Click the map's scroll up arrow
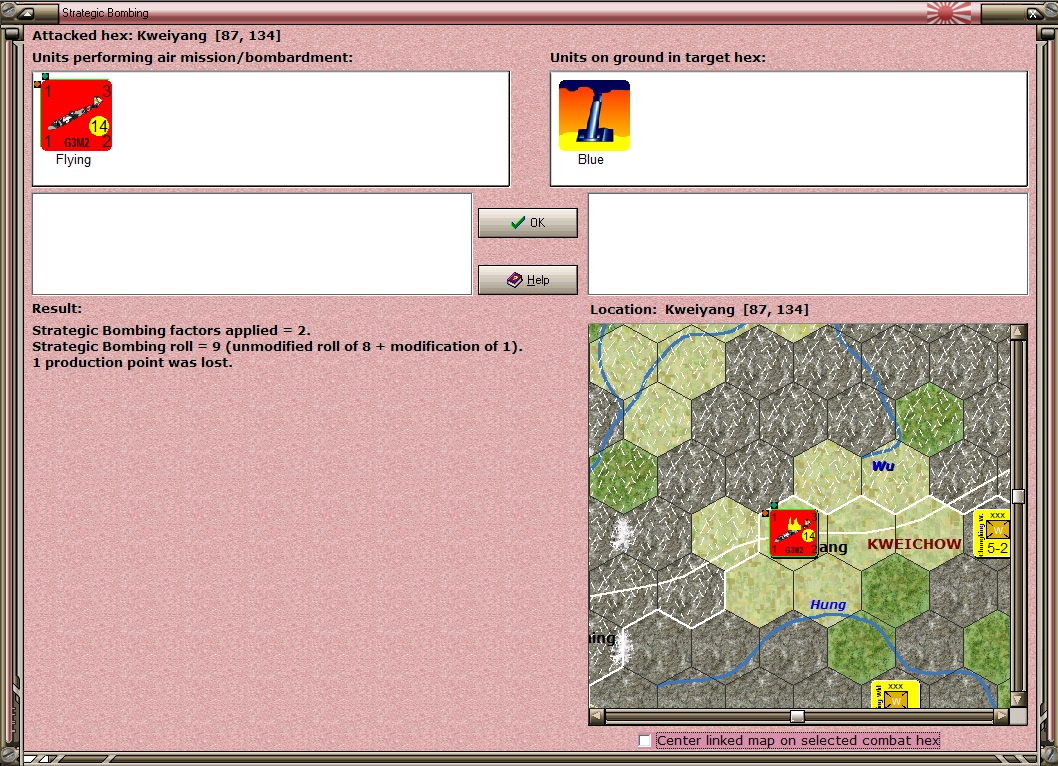Screen dimensions: 1058x766 click(x=1018, y=331)
